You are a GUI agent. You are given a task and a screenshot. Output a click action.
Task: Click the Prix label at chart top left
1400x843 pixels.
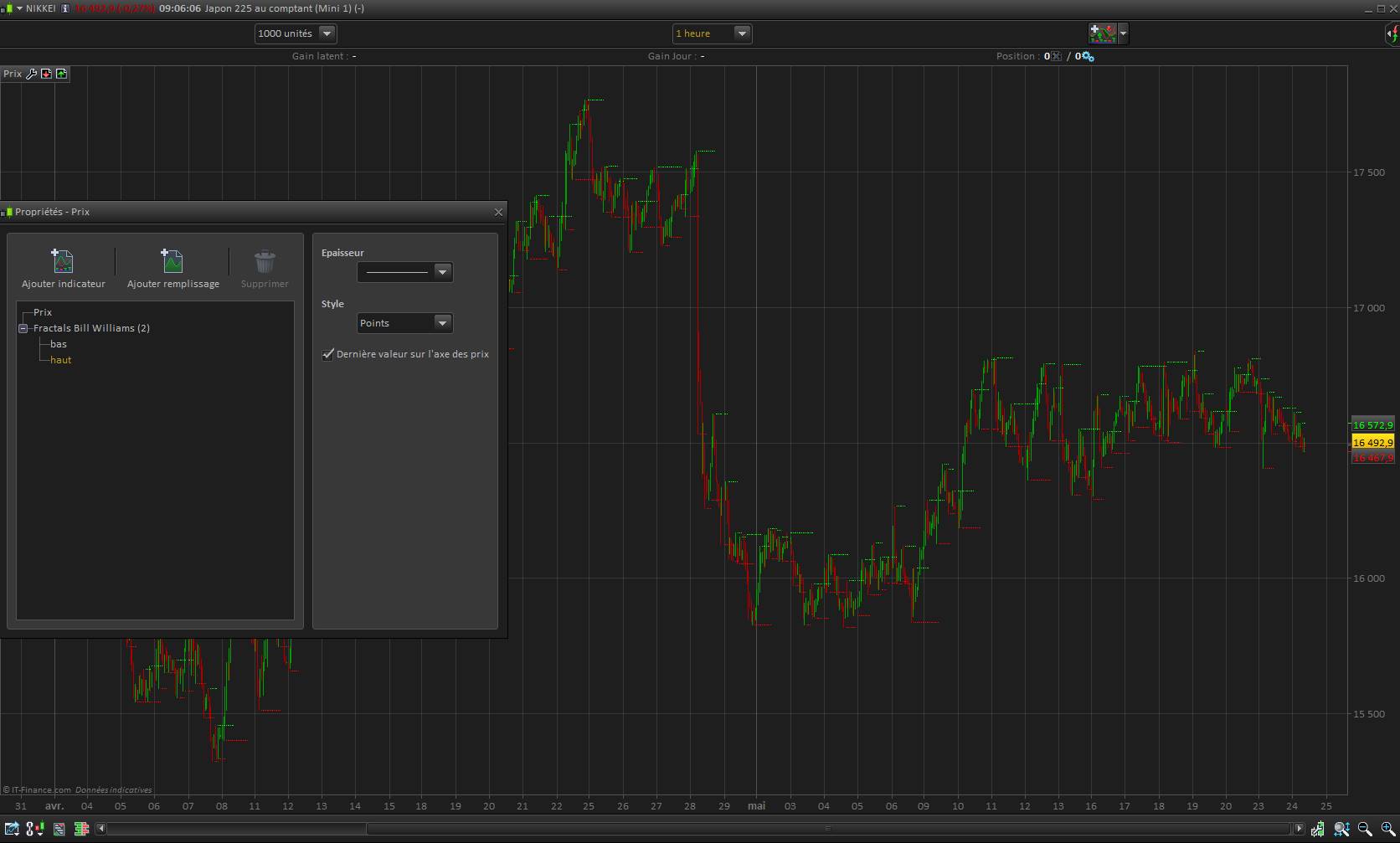pyautogui.click(x=13, y=74)
